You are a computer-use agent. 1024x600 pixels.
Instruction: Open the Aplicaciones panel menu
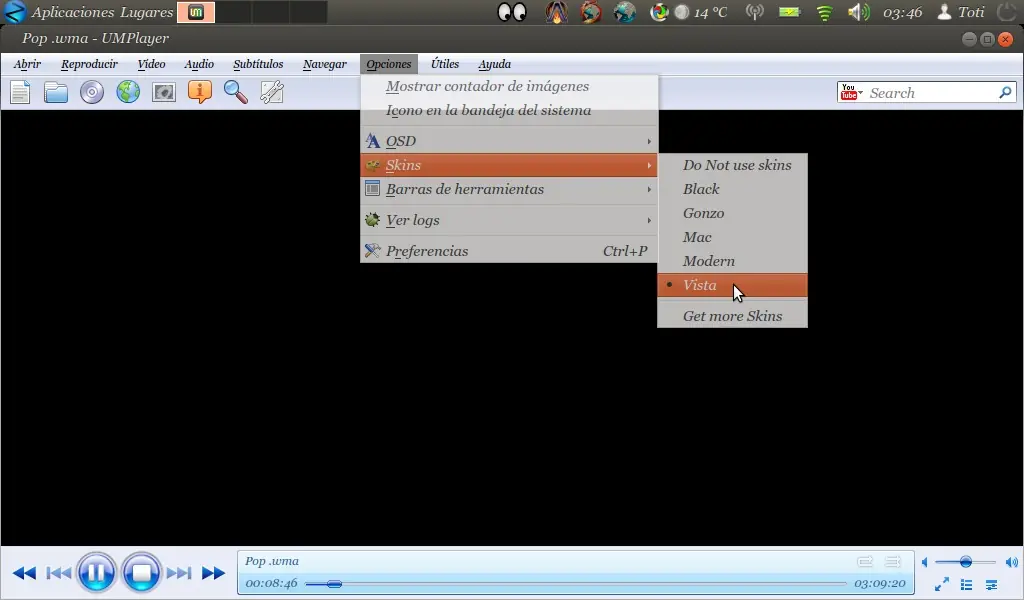[72, 12]
